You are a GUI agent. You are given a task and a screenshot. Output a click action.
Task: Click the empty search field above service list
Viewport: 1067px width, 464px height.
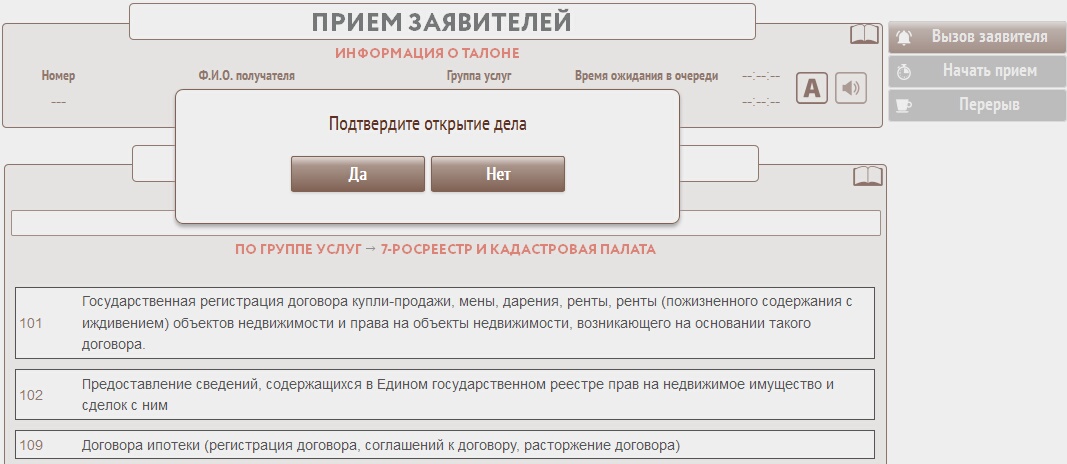pos(445,223)
